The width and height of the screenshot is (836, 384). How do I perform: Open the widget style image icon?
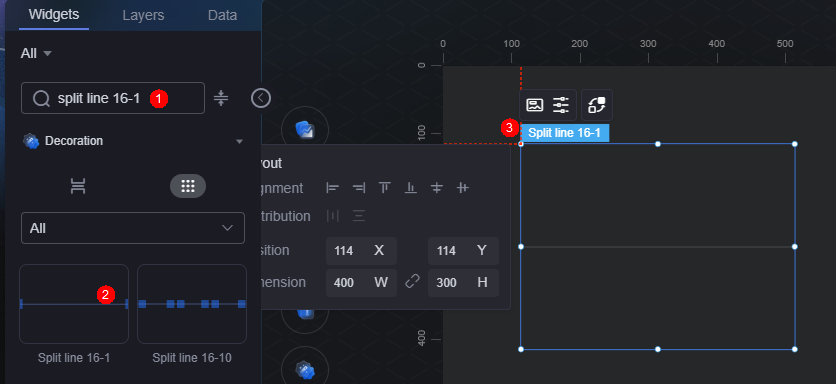[x=535, y=105]
